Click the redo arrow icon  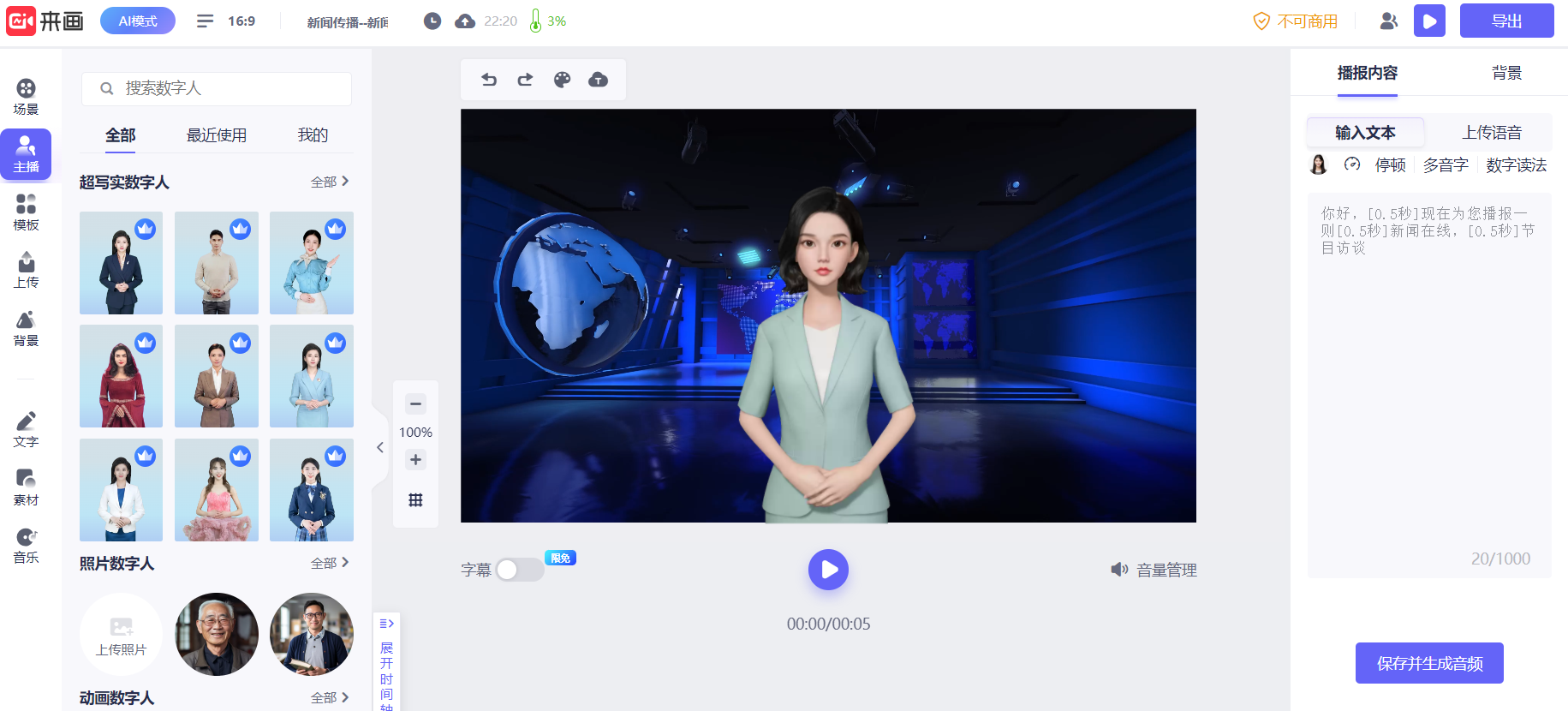[525, 80]
